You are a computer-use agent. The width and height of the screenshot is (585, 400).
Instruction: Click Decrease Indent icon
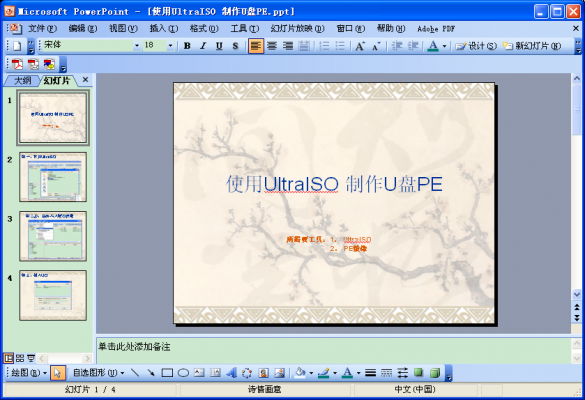(397, 46)
